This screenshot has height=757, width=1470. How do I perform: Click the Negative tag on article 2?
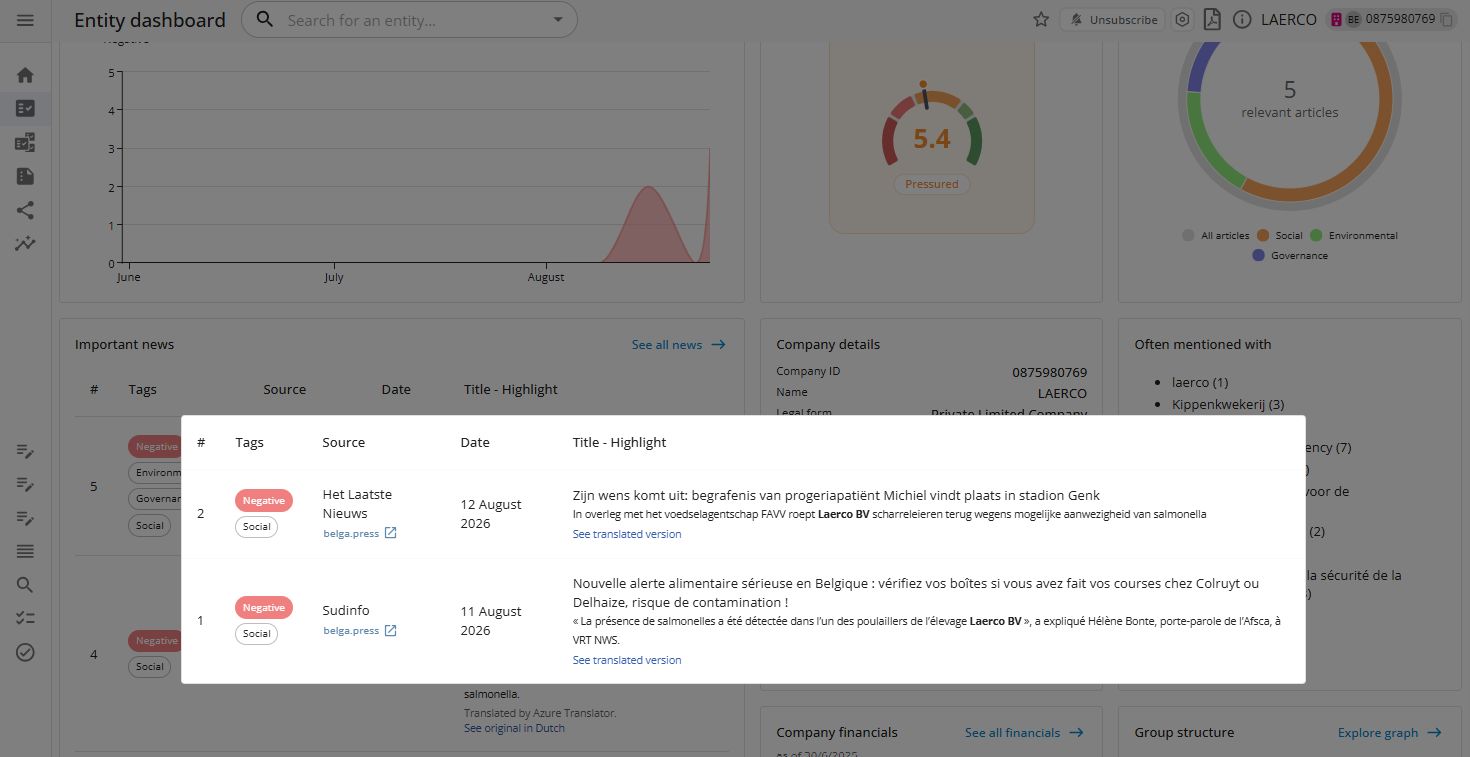pos(264,501)
